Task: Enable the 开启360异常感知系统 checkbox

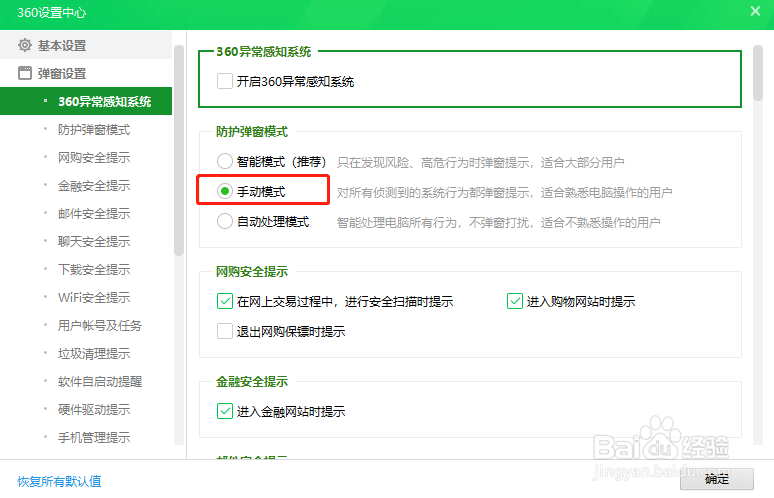Action: tap(225, 81)
